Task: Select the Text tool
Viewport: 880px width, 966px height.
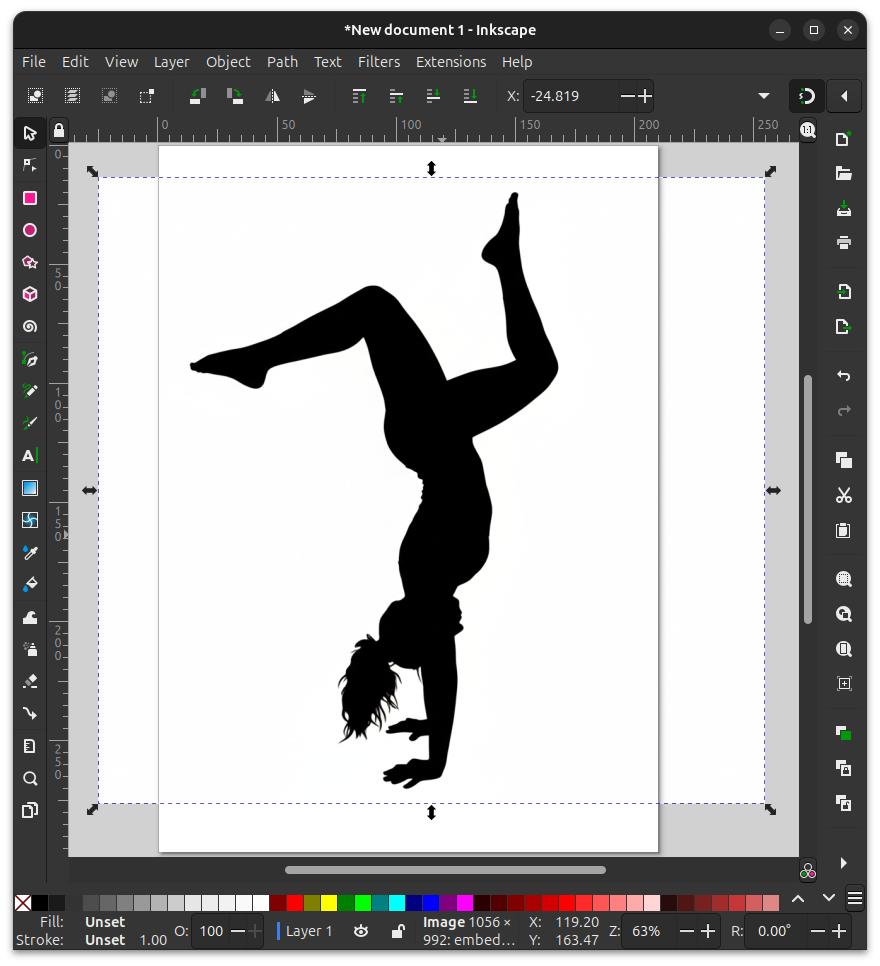Action: (30, 456)
